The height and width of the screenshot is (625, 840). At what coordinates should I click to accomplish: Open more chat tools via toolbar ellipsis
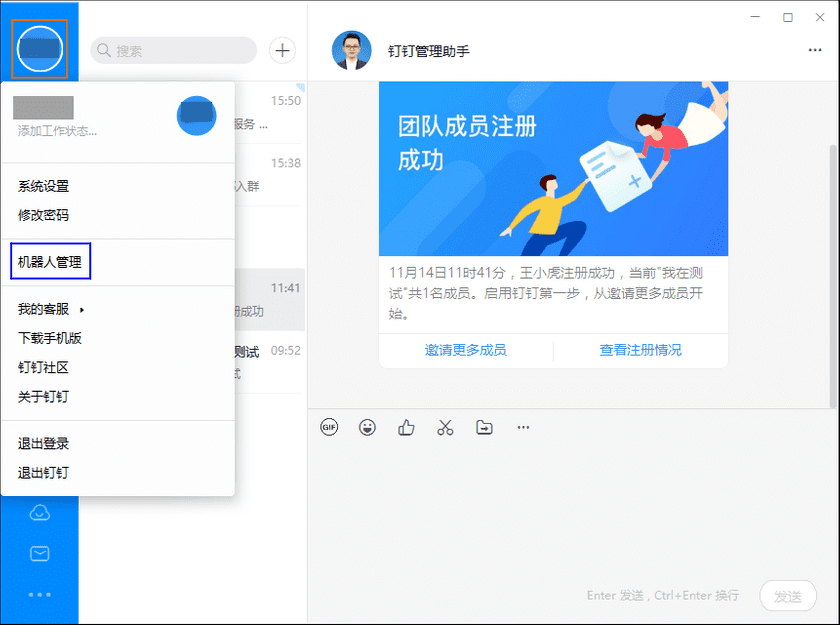click(x=522, y=427)
